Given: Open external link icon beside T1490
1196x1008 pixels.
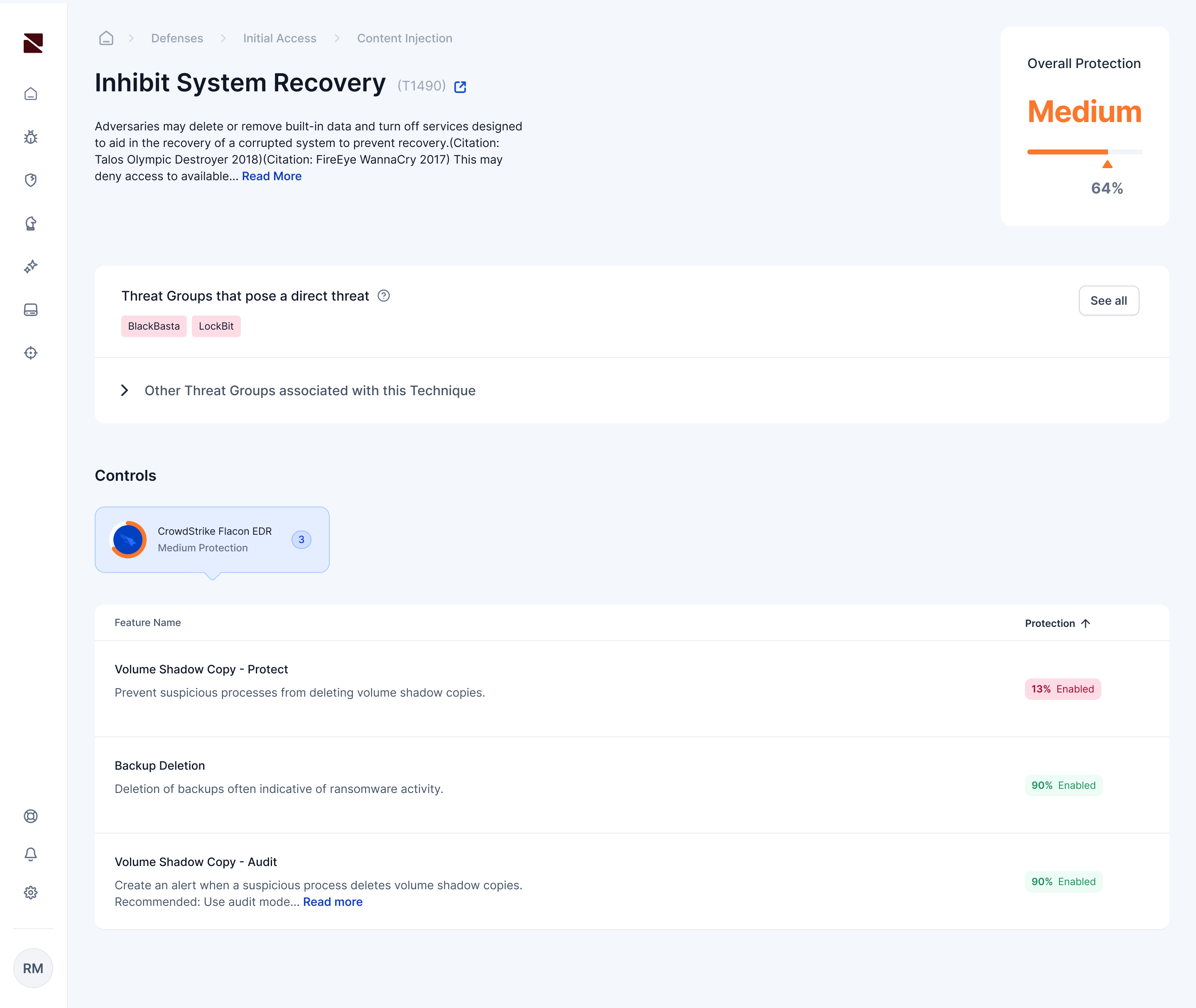Looking at the screenshot, I should coord(460,87).
